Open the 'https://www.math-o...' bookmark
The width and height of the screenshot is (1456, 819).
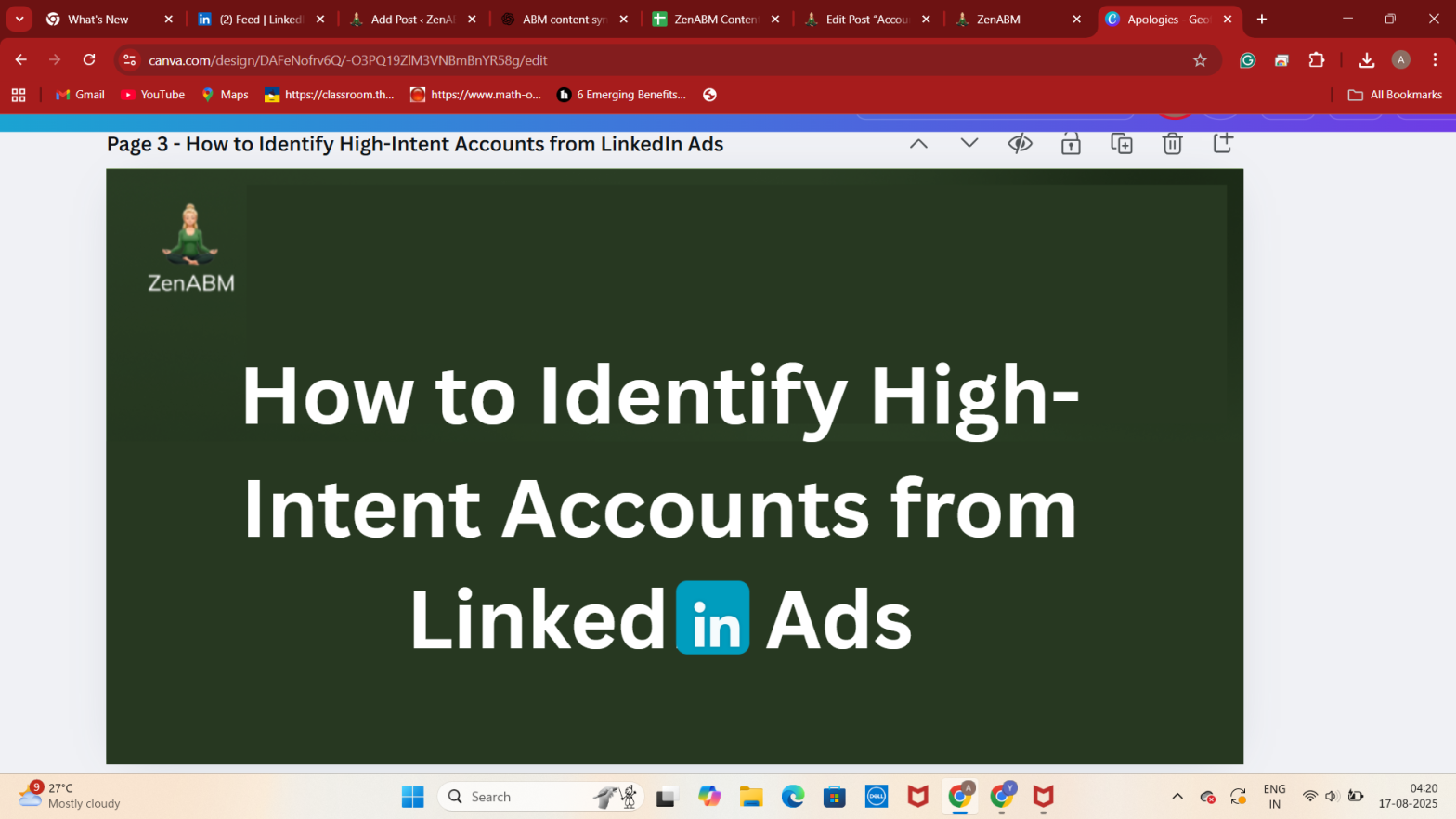[475, 95]
